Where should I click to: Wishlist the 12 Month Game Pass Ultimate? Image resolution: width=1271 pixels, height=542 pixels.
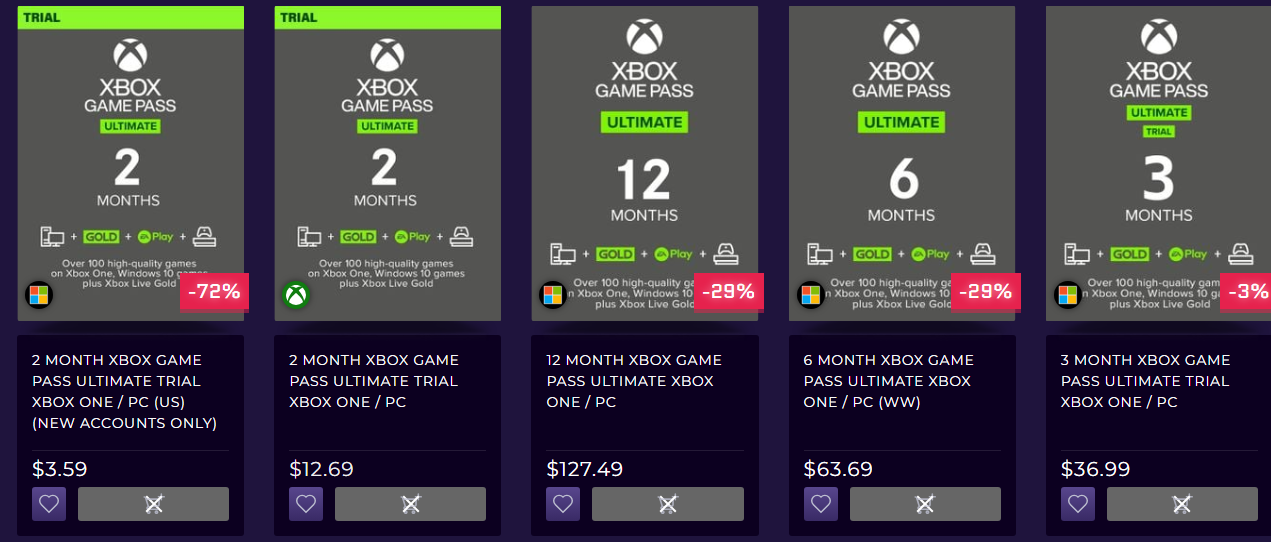point(563,504)
